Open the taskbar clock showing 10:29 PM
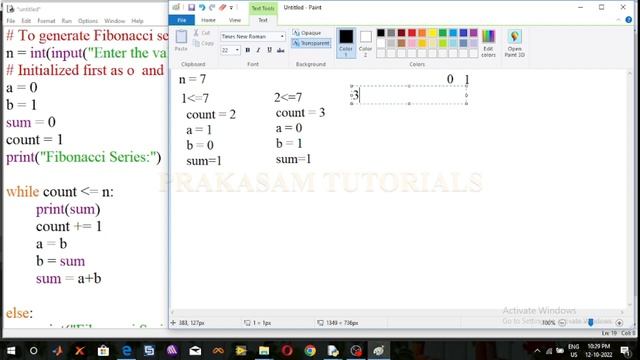The height and width of the screenshot is (360, 640). click(x=599, y=351)
